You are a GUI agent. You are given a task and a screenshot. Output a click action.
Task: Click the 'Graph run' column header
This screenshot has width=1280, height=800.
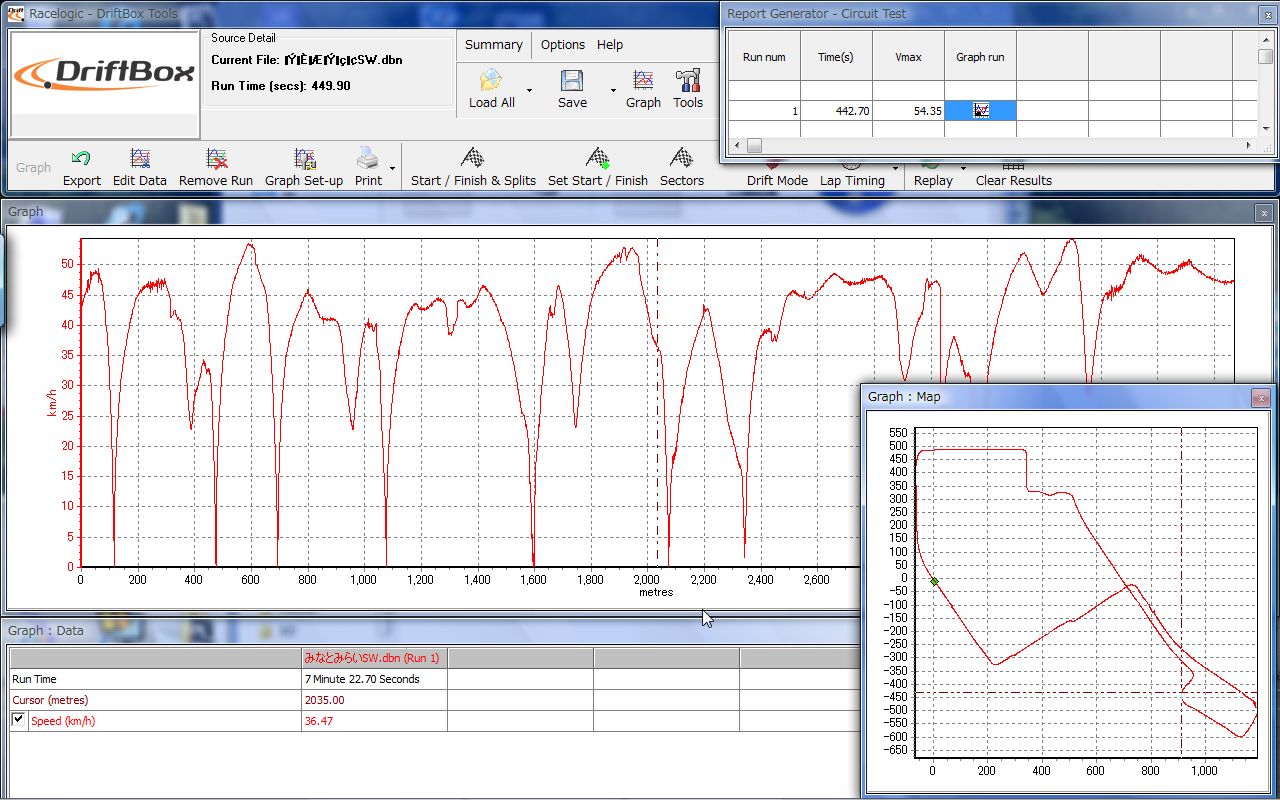point(980,57)
